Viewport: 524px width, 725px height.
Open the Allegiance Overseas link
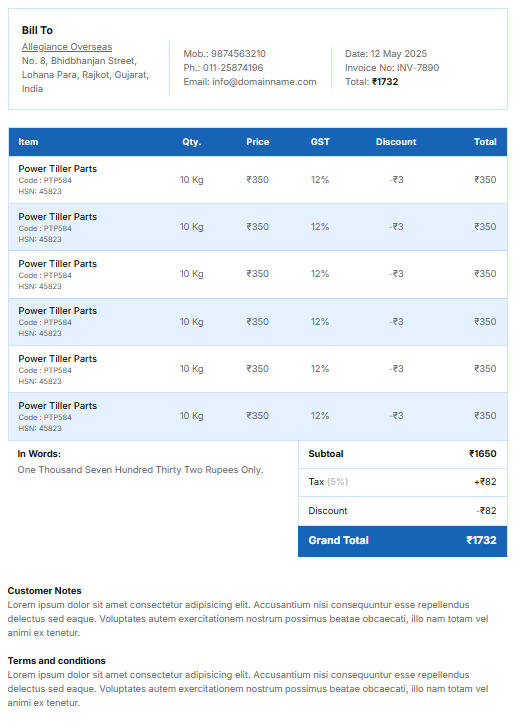[x=67, y=47]
